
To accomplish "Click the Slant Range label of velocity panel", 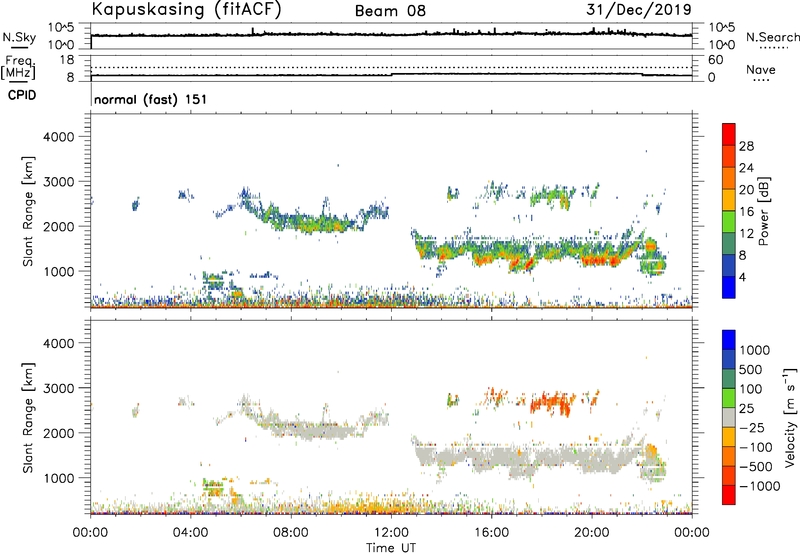I will pos(28,418).
